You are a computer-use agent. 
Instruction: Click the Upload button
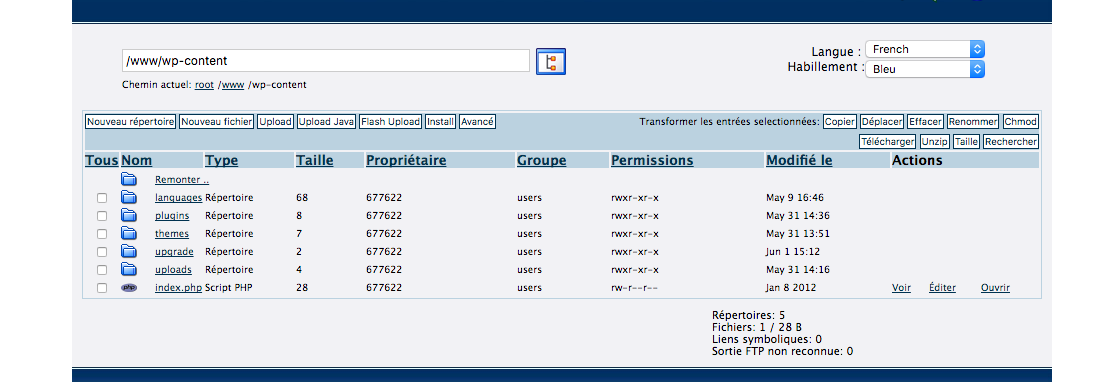point(275,122)
